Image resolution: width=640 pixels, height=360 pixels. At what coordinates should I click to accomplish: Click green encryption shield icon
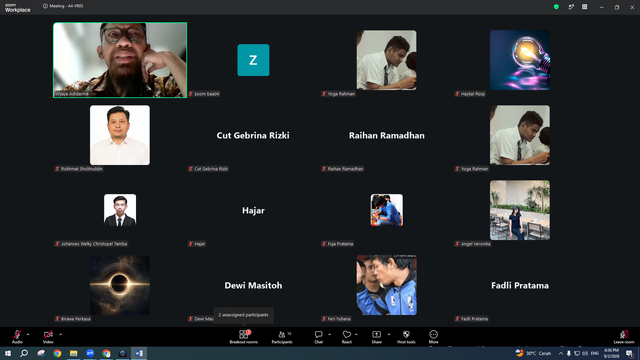click(x=556, y=7)
